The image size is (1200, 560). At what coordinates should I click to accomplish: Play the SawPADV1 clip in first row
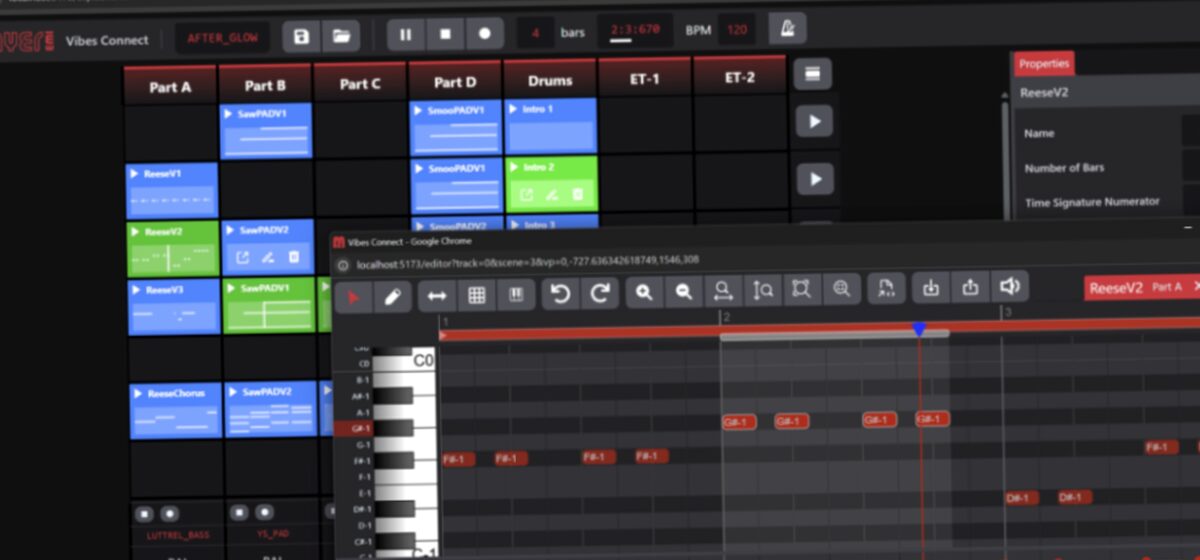230,114
